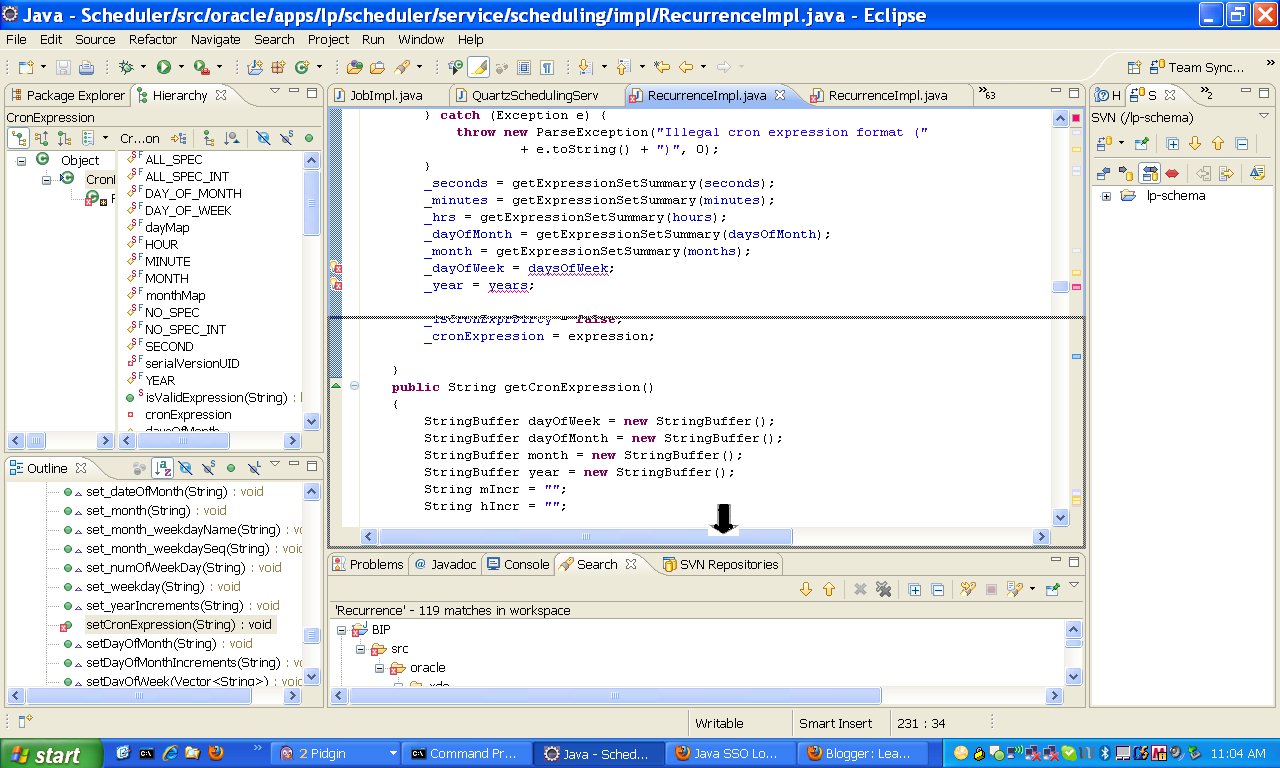
Task: Launch the Run tool from the toolbar
Action: [165, 67]
